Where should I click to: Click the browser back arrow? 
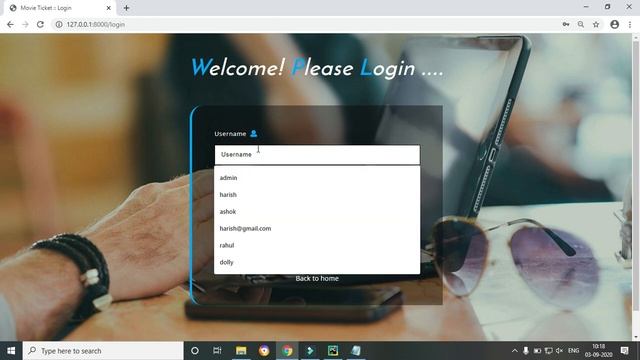point(10,24)
